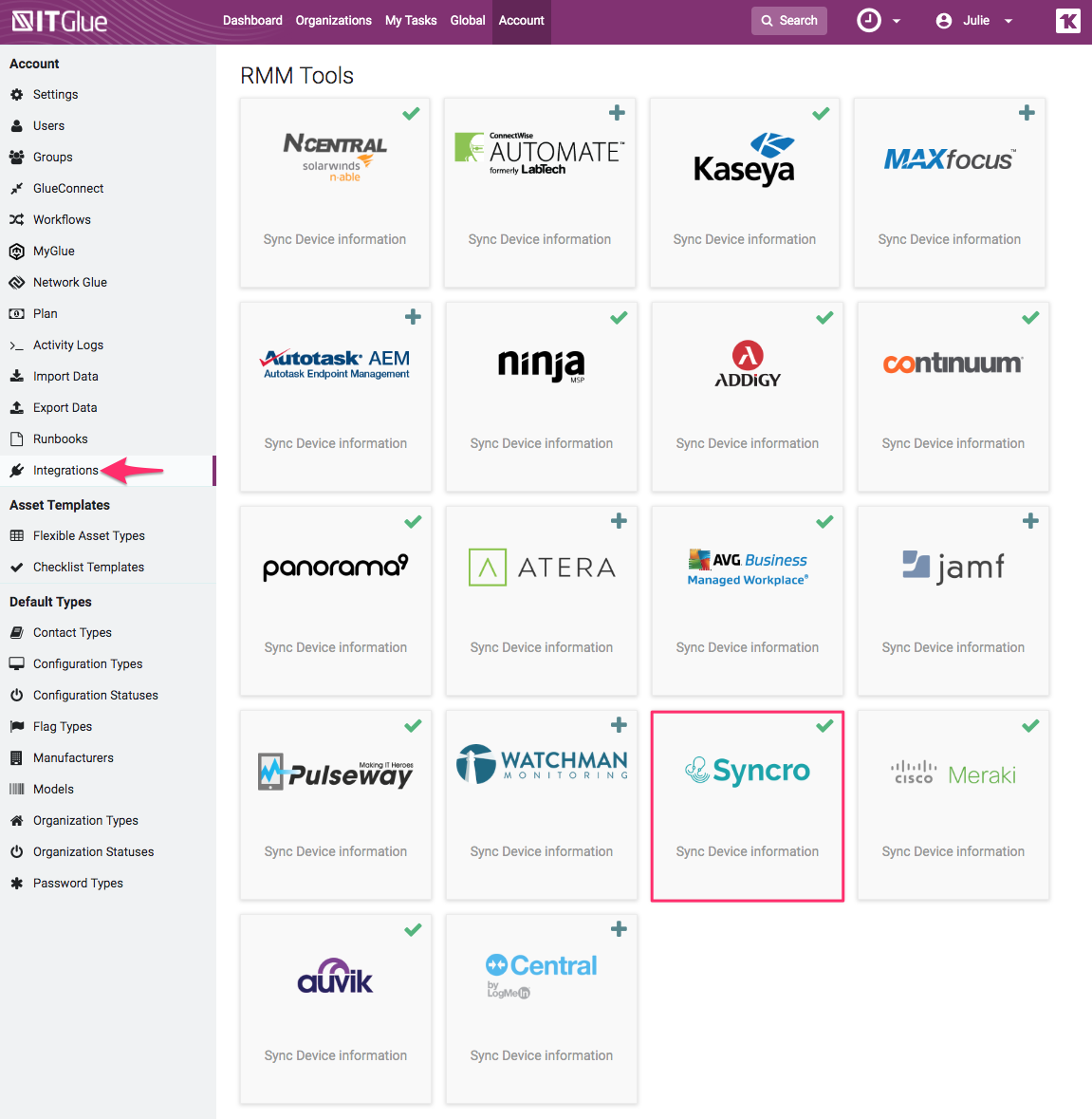Click the Runbooks document icon
The height and width of the screenshot is (1119, 1092).
[17, 438]
